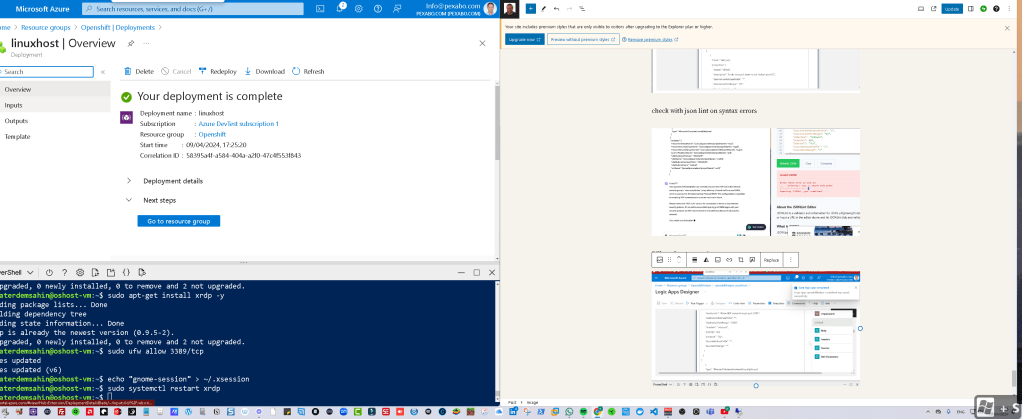Download the deployment template
Screen dimensions: 1022x419
pos(265,71)
